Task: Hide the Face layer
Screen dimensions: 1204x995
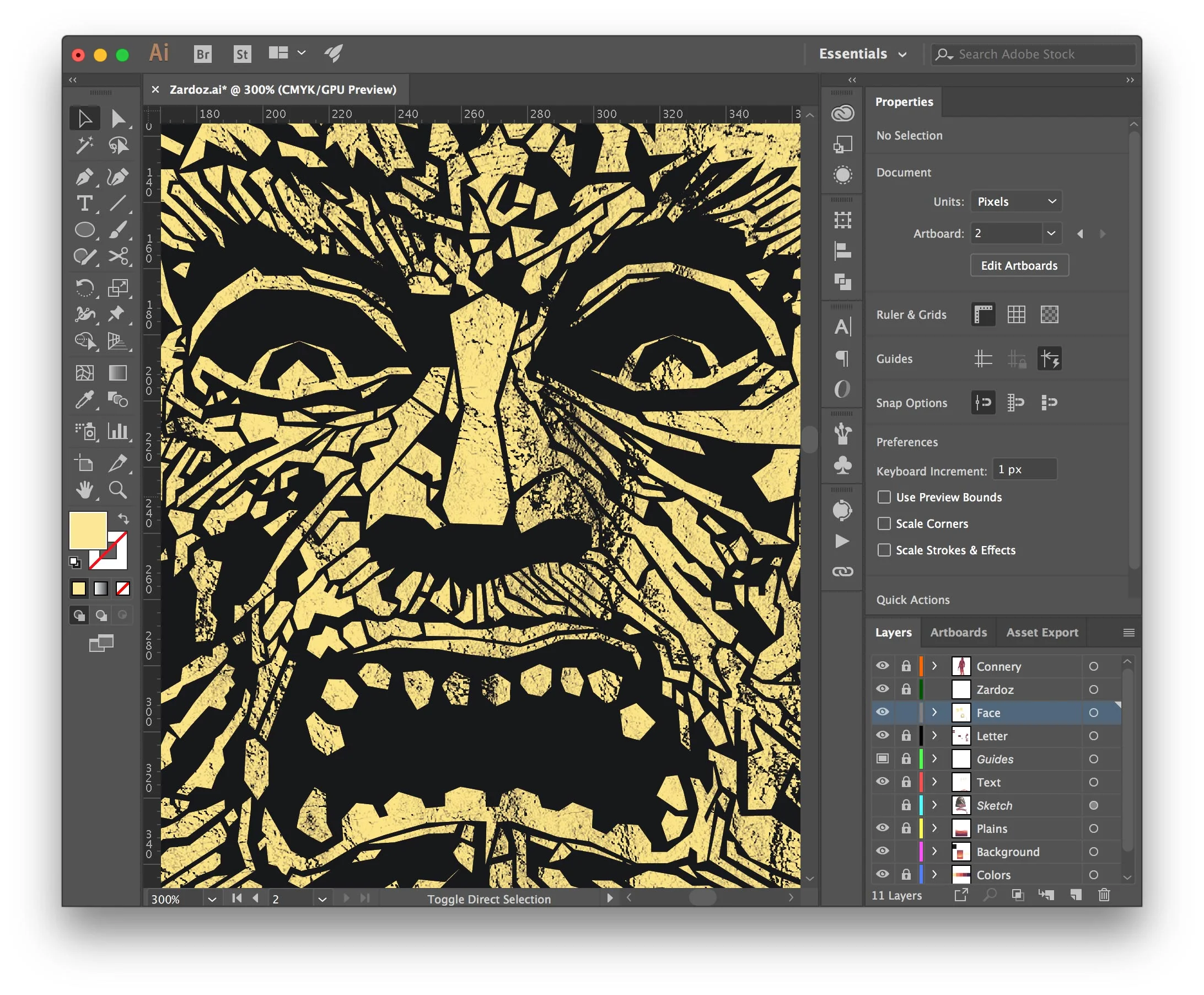Action: 882,712
